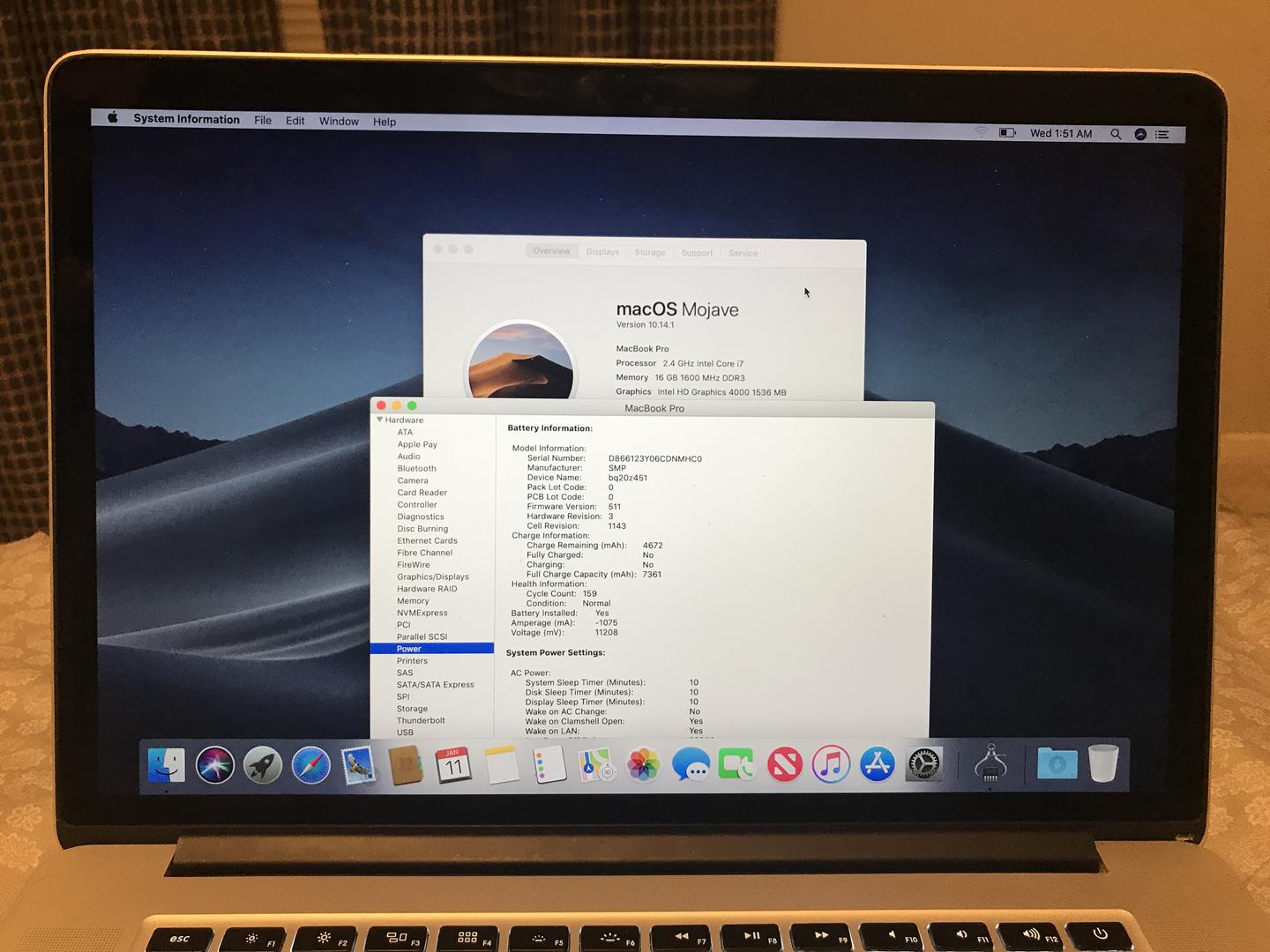
Task: Open Finder from the Dock
Action: (x=167, y=764)
